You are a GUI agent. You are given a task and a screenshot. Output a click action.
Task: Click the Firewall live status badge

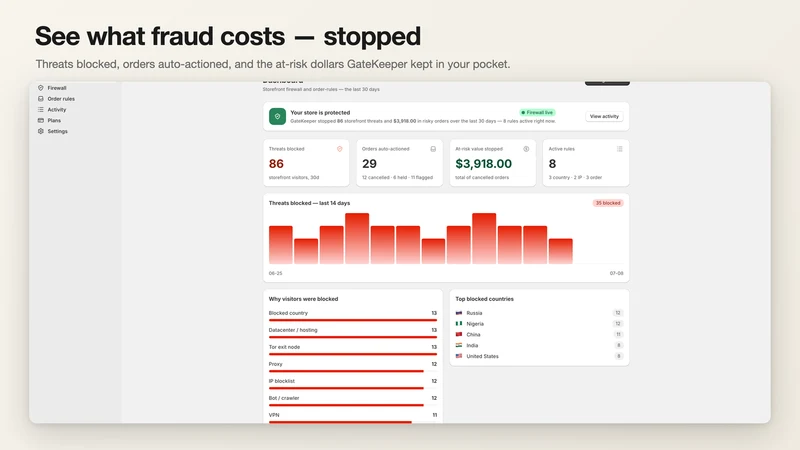coord(537,112)
